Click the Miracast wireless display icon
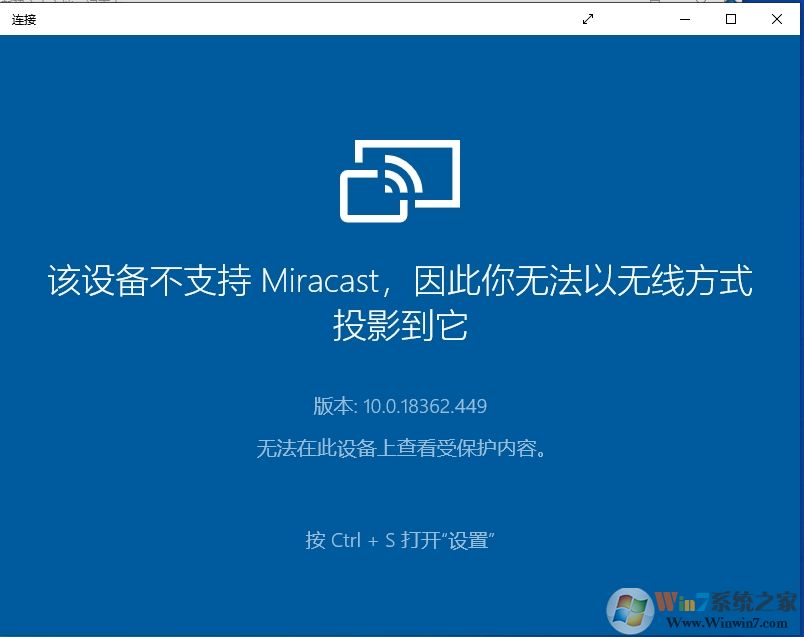The image size is (804, 637). (399, 181)
